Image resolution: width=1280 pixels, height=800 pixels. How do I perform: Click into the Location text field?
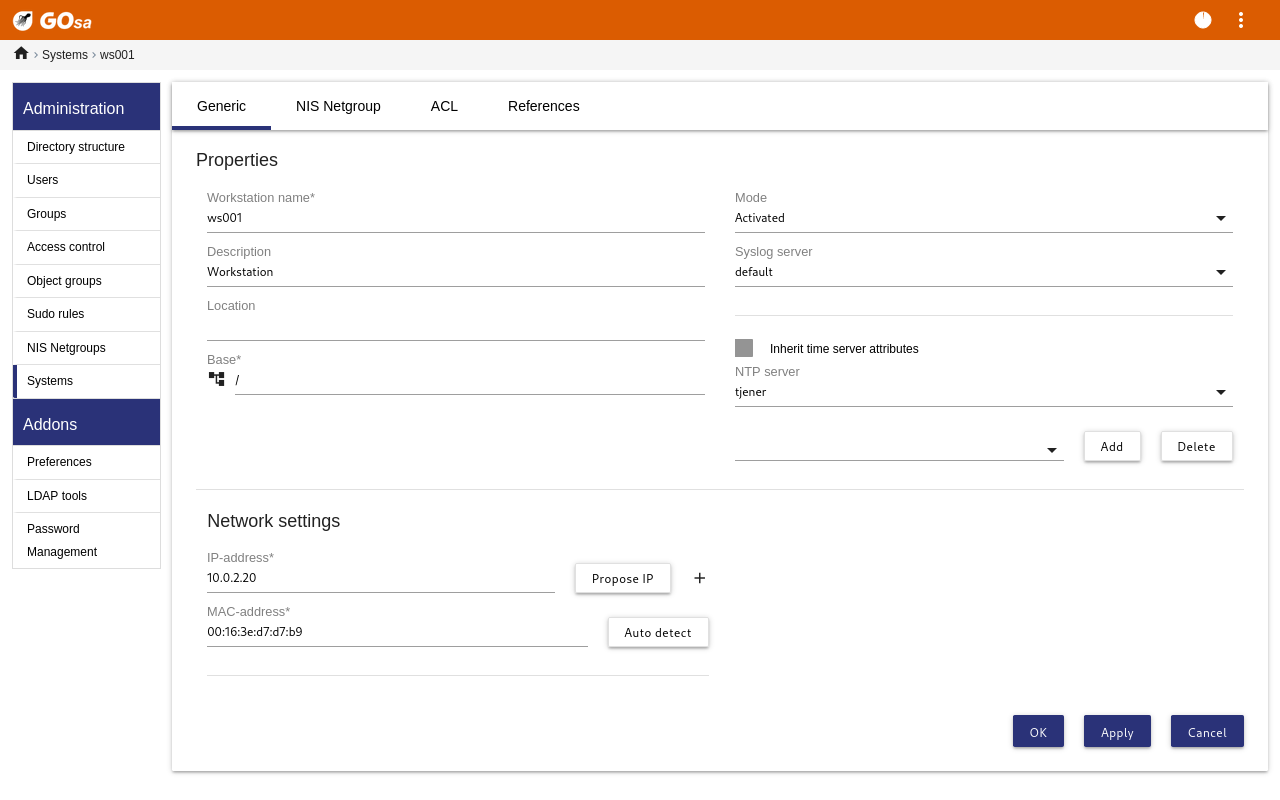[455, 326]
